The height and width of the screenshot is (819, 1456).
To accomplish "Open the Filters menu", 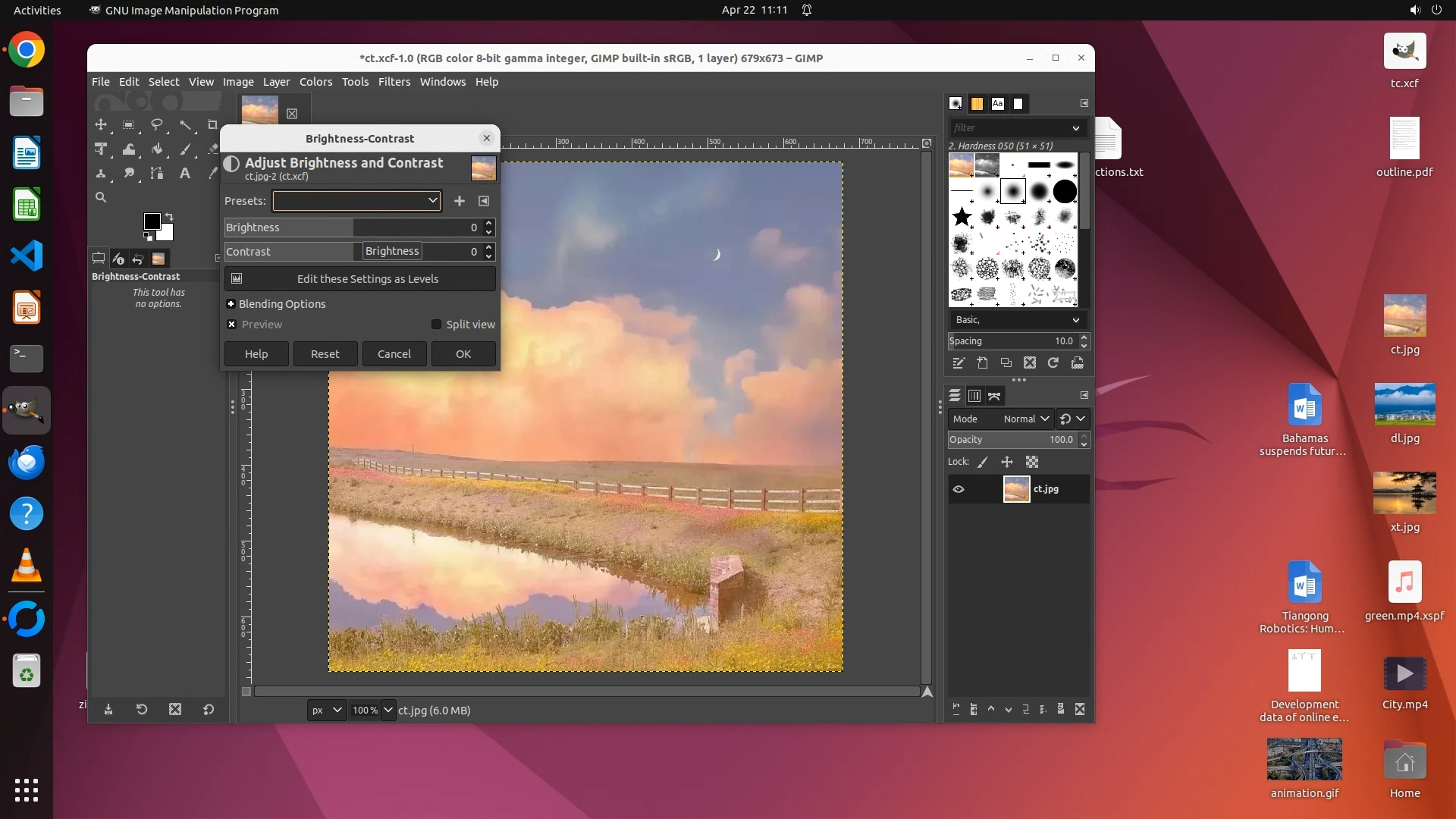I will pos(394,82).
